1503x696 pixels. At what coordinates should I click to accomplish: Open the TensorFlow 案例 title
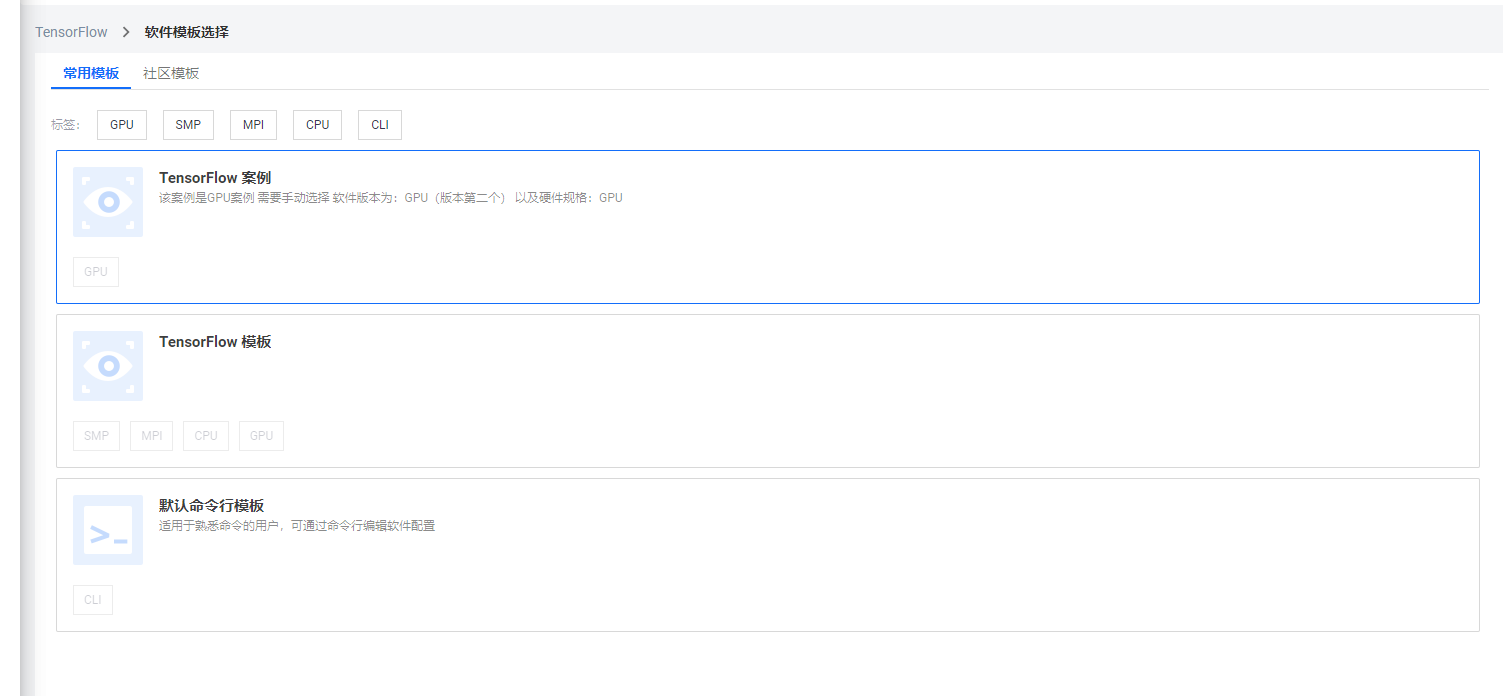(x=215, y=178)
